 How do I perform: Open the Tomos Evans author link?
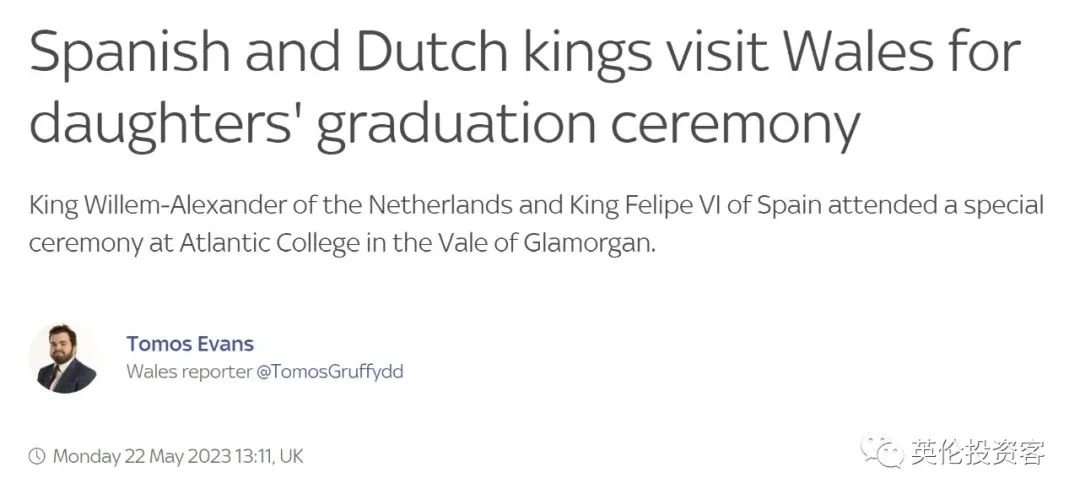(190, 343)
